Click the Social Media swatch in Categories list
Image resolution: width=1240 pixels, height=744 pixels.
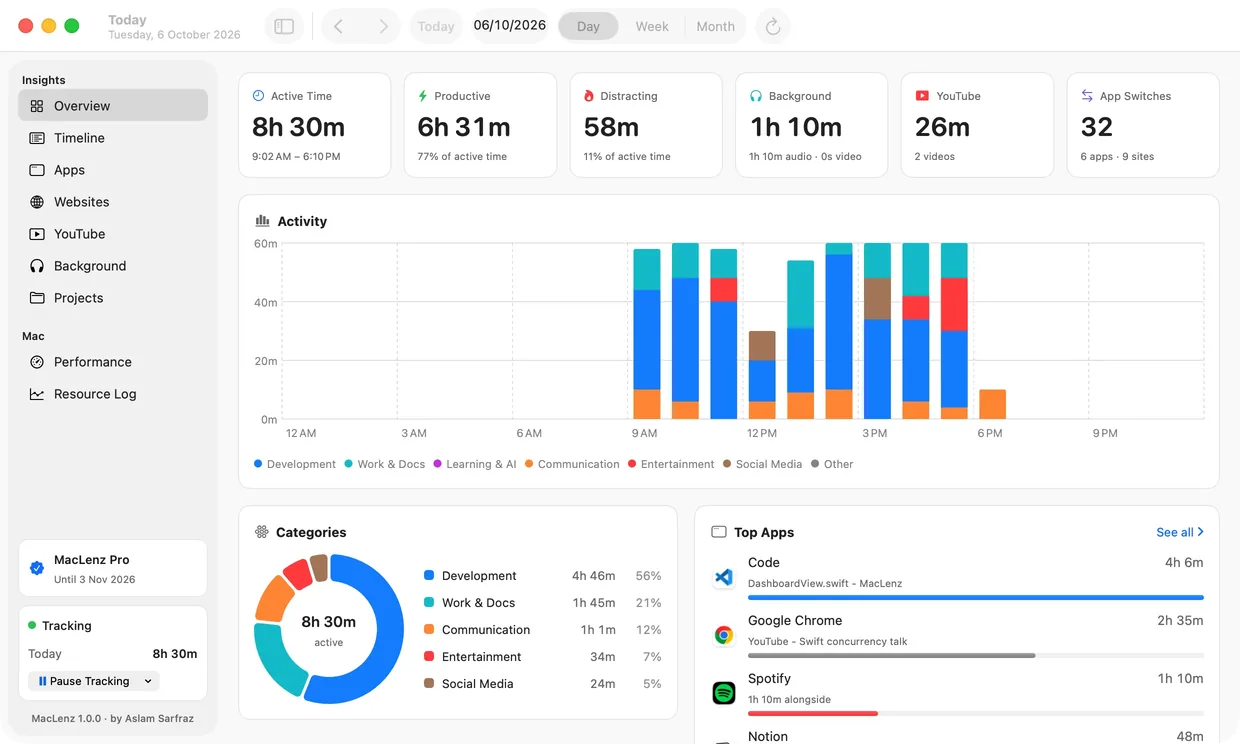tap(429, 684)
